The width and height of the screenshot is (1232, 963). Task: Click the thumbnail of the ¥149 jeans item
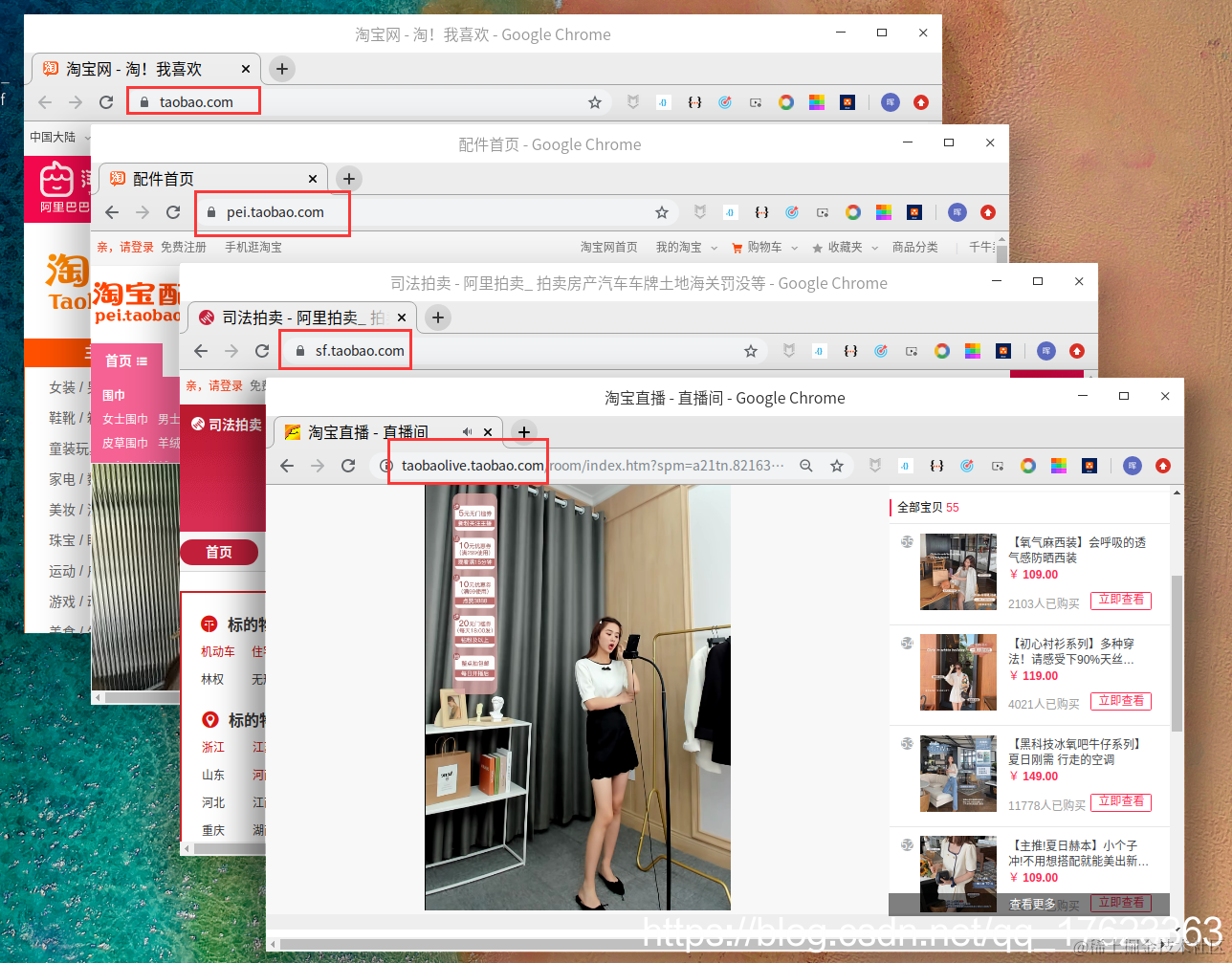(x=957, y=773)
